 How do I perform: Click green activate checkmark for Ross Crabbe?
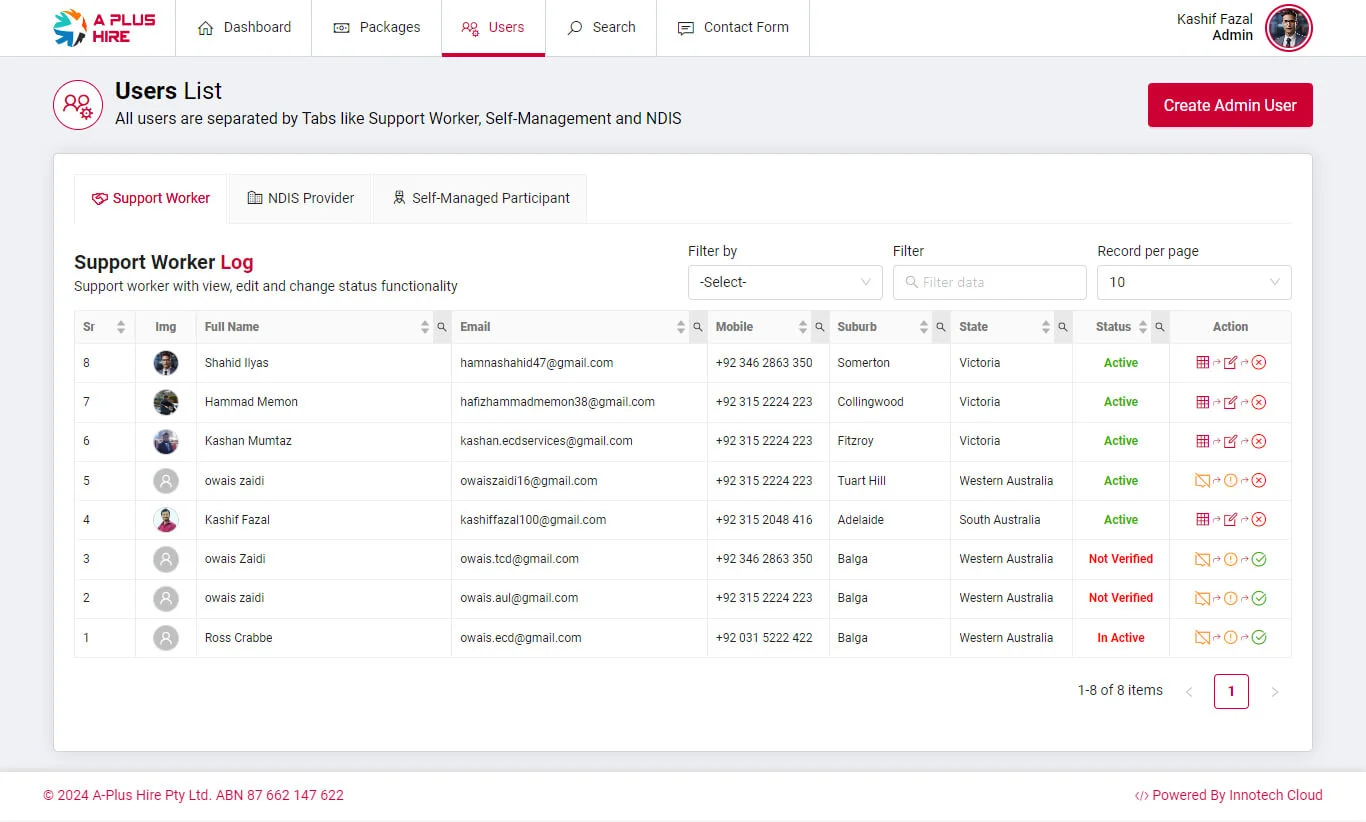(x=1259, y=638)
